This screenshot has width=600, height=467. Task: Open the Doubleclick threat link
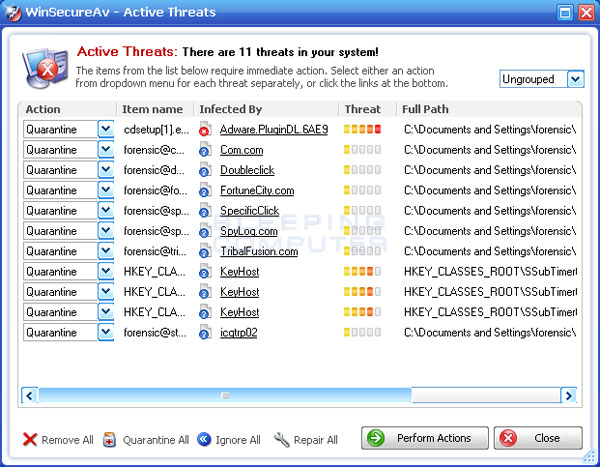coord(247,170)
